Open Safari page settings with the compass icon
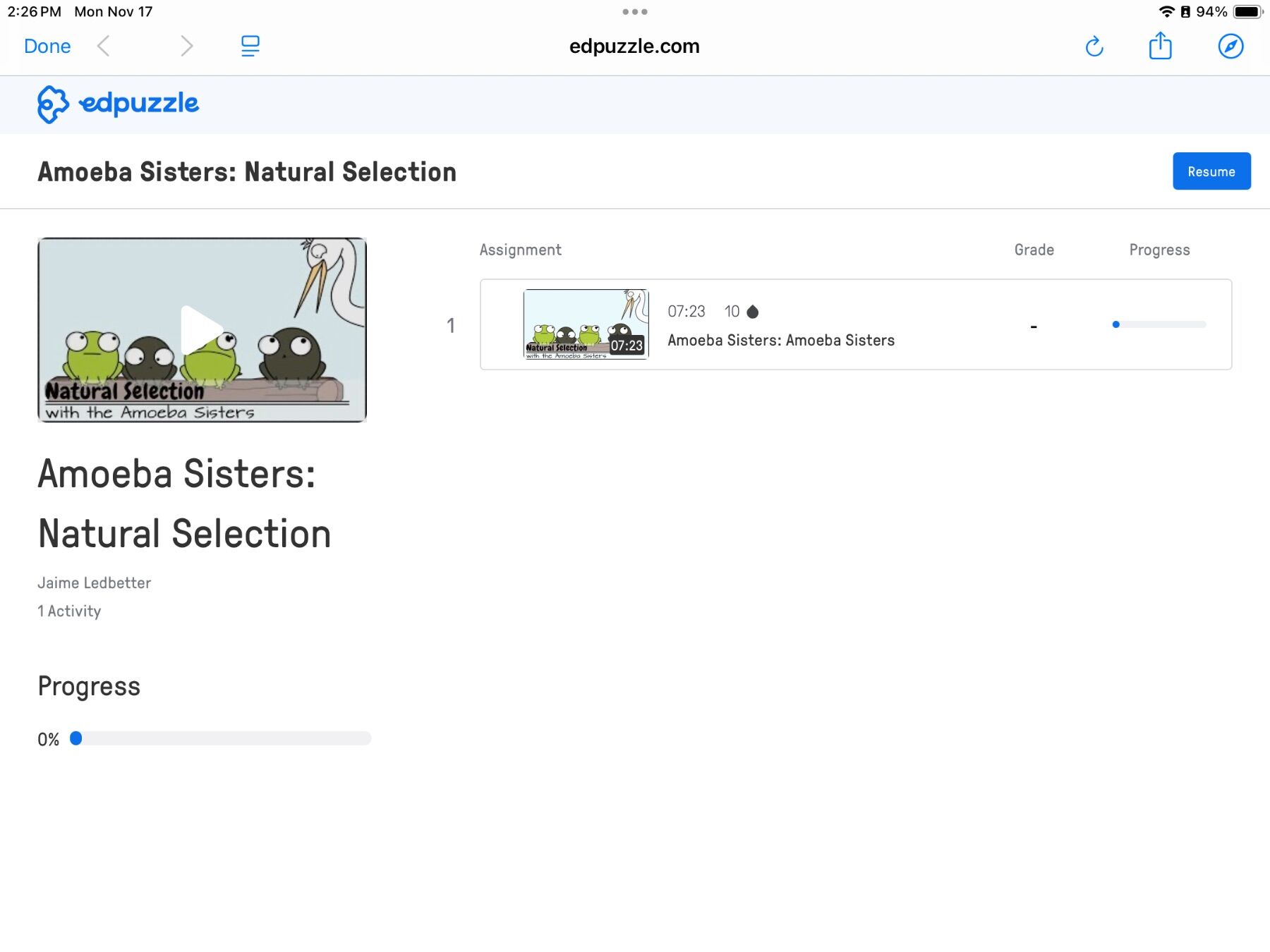The width and height of the screenshot is (1270, 952). pyautogui.click(x=1230, y=46)
